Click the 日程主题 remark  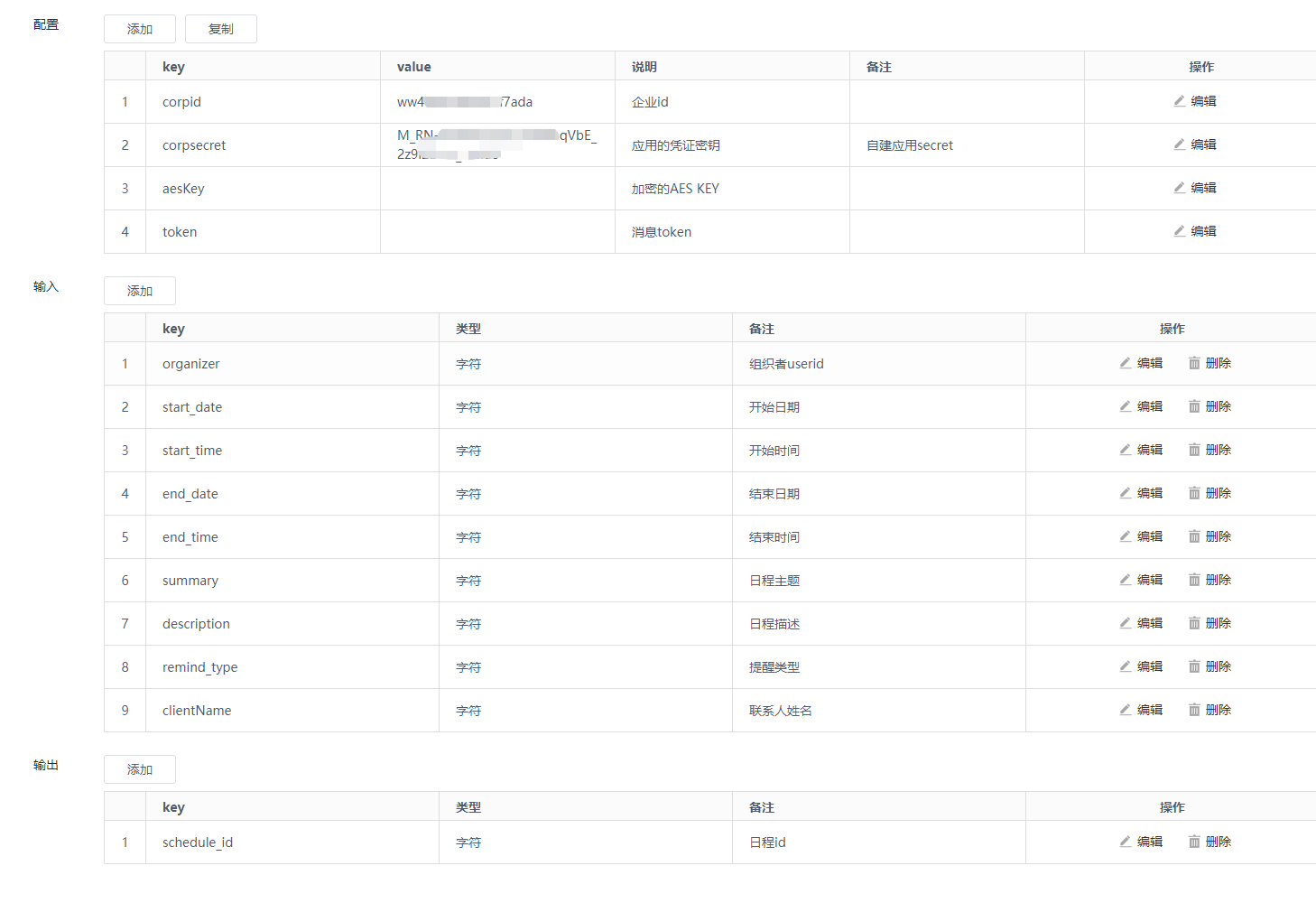774,581
